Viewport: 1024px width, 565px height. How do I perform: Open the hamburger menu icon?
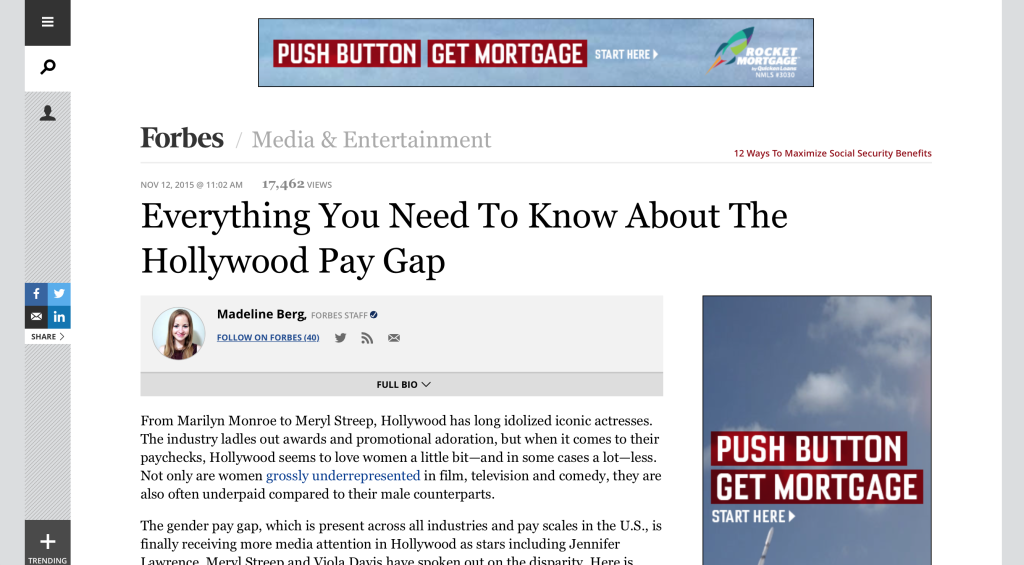pyautogui.click(x=48, y=22)
